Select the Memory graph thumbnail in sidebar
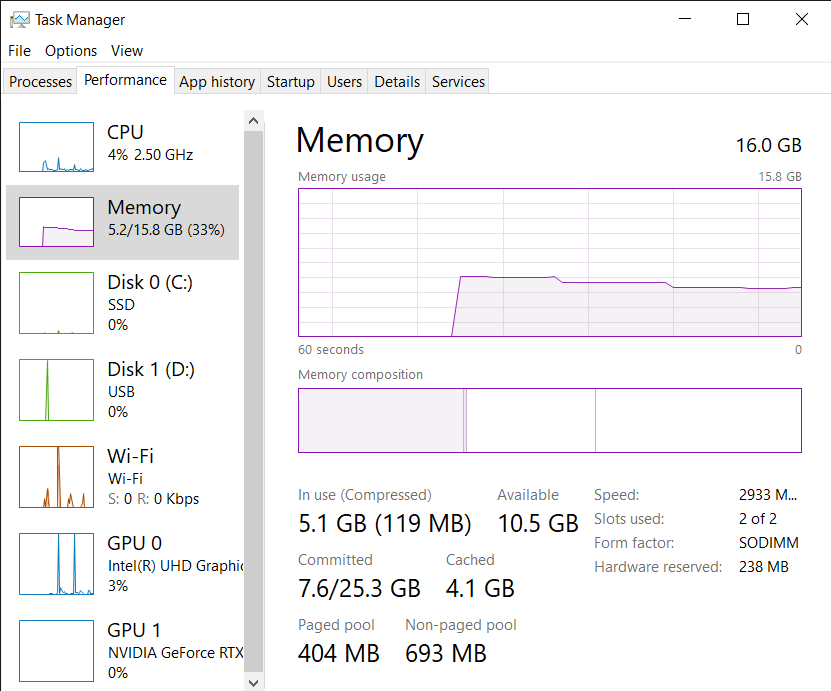 (56, 222)
